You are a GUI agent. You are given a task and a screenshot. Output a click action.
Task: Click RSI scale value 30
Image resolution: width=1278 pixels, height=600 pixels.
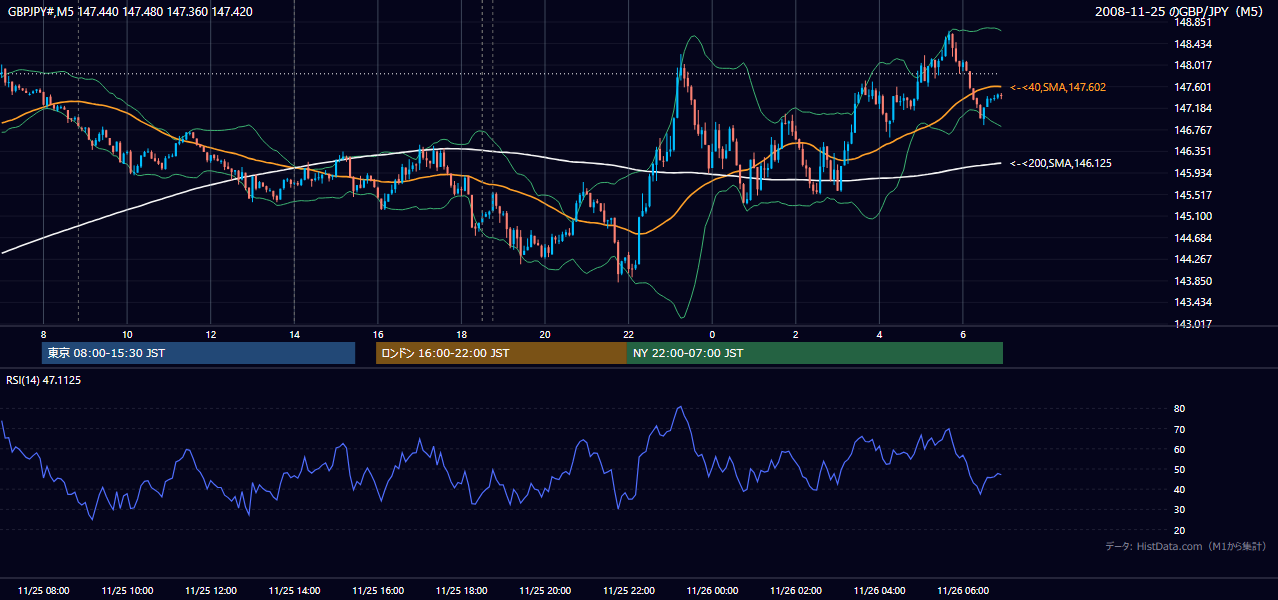pos(1180,510)
